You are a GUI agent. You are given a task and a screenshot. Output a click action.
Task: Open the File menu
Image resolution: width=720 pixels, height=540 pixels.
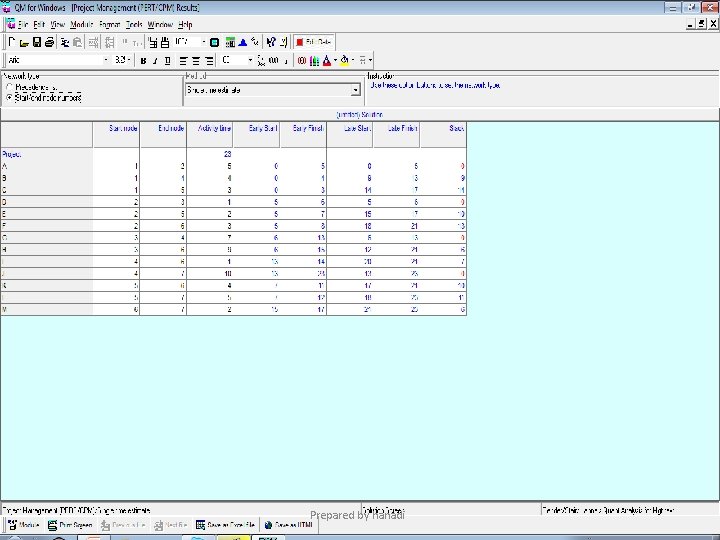point(23,24)
